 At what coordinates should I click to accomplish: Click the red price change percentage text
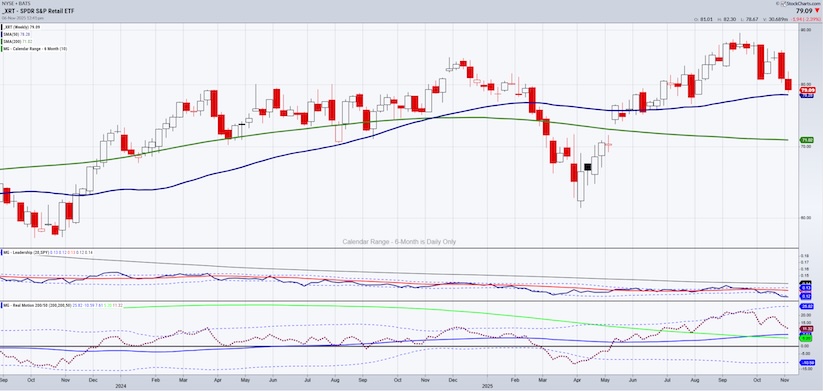click(x=807, y=19)
